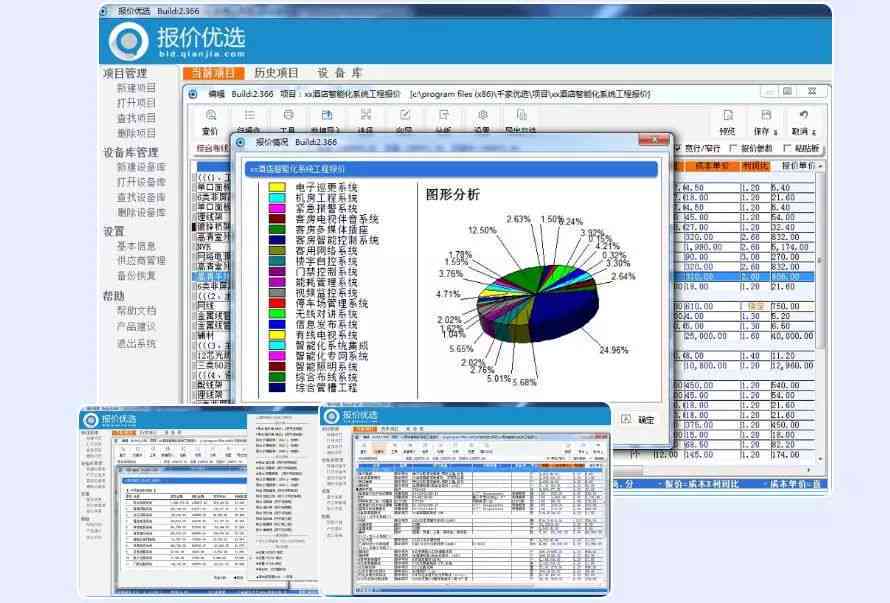Click the red swatch for 停车场管理系统

(x=277, y=303)
